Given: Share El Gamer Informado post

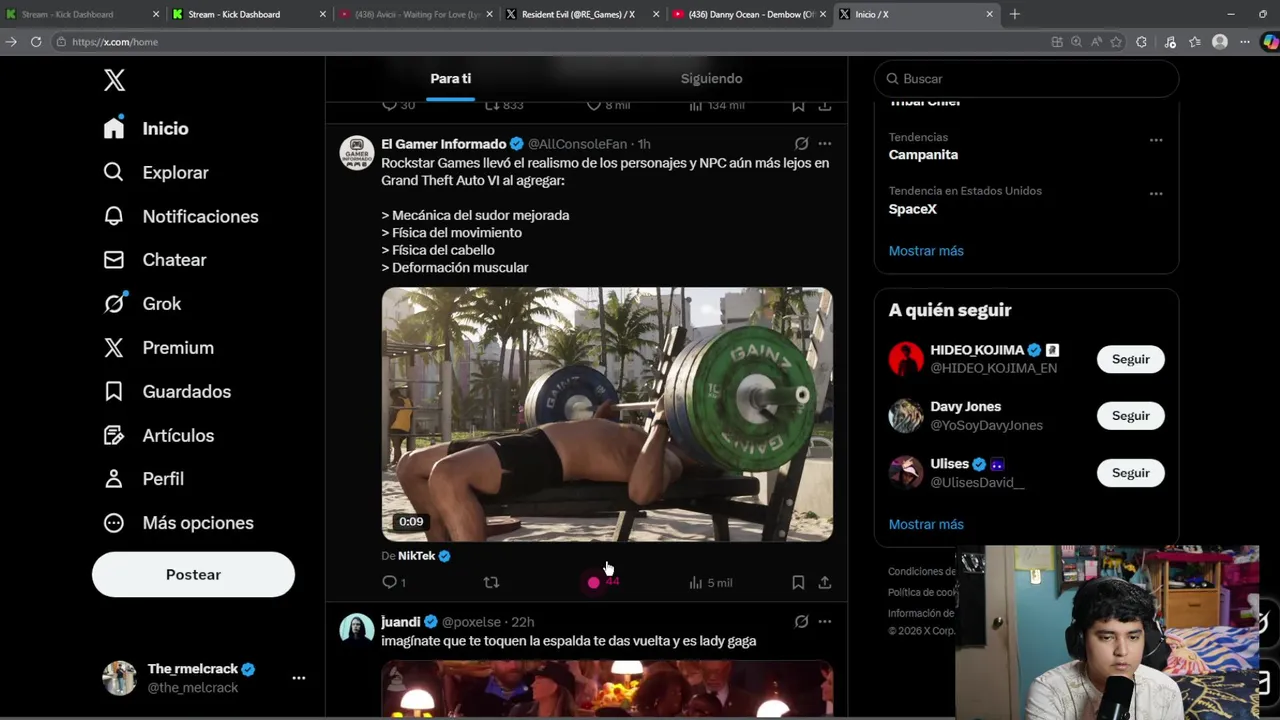Looking at the screenshot, I should 824,582.
